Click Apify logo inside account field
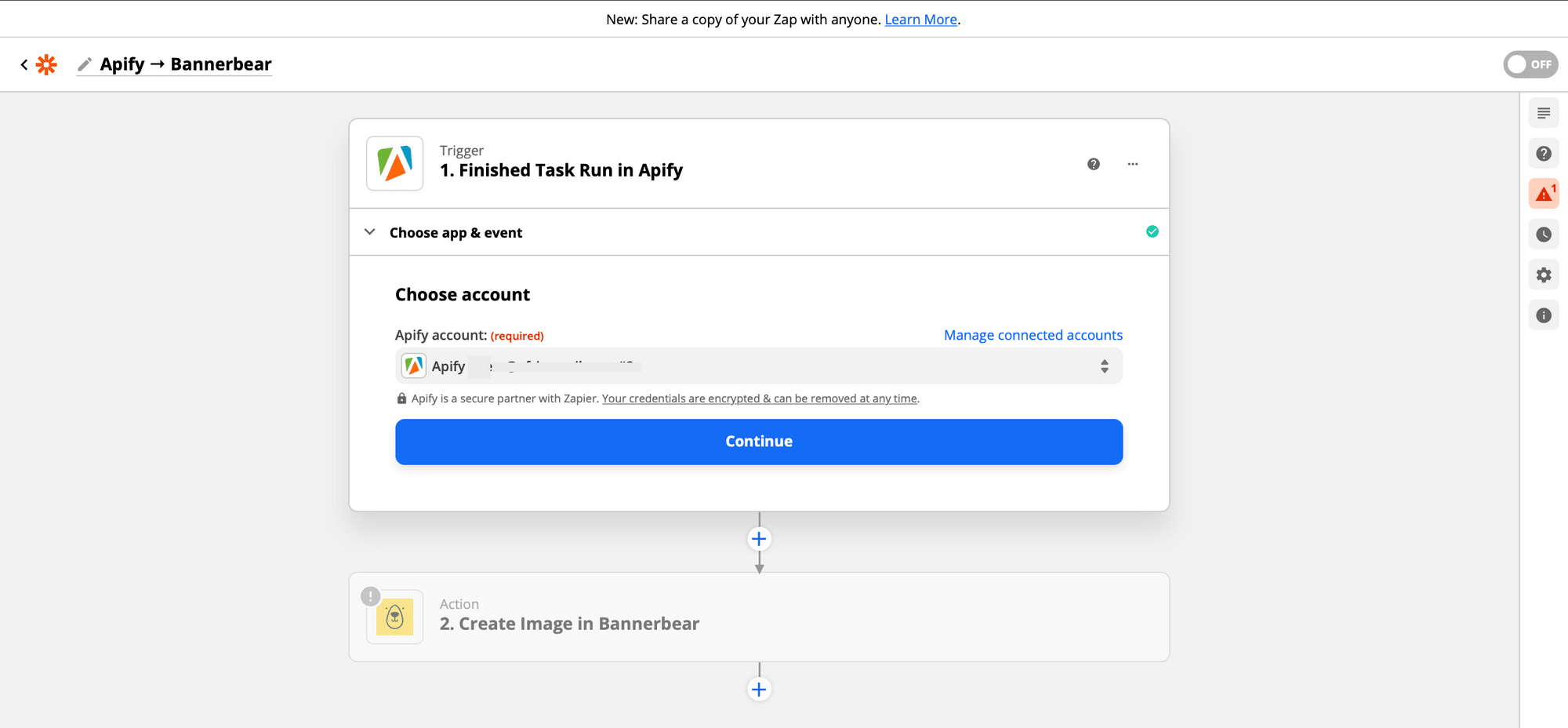 click(x=414, y=366)
